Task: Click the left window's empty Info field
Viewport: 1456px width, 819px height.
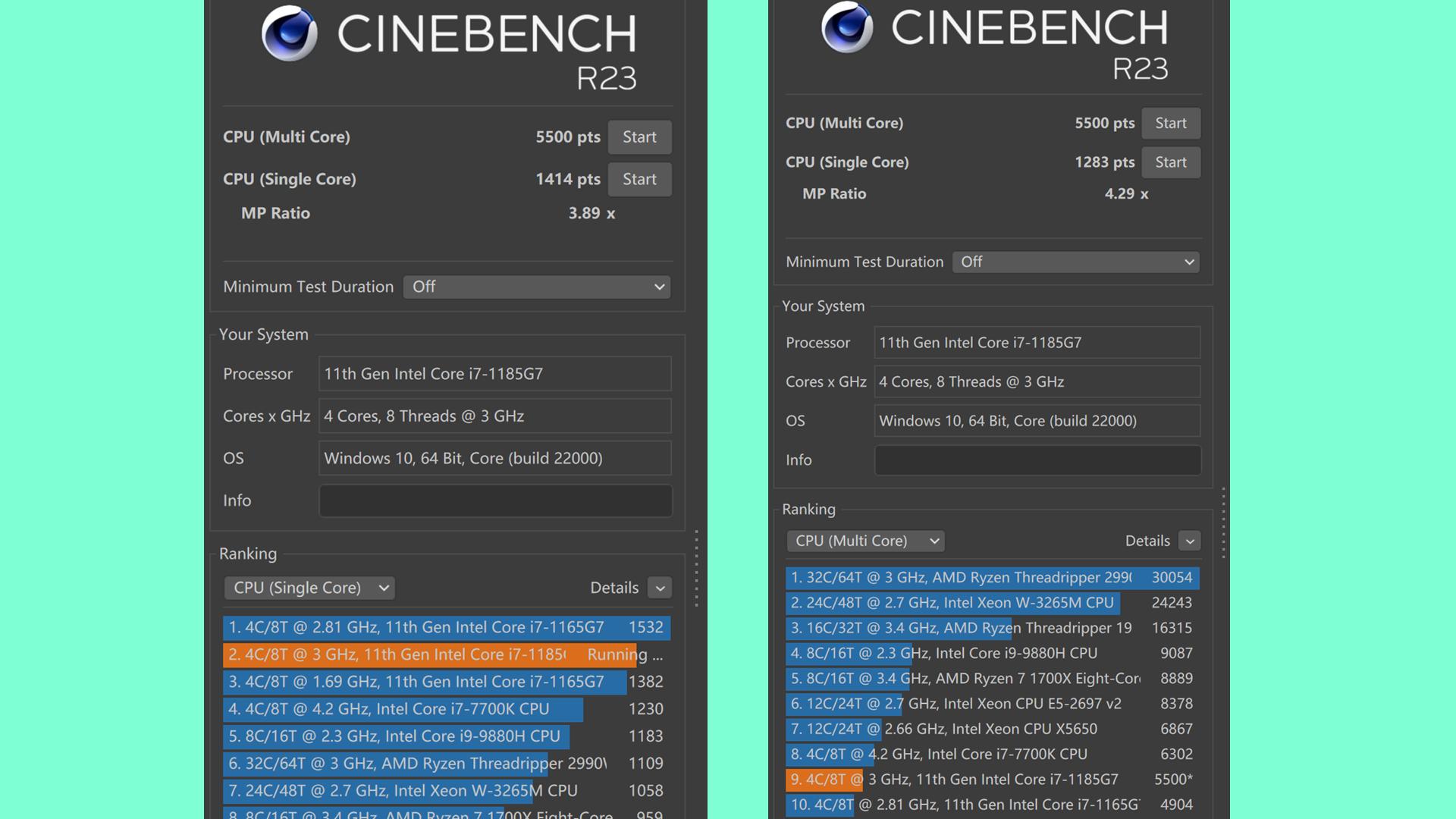Action: [495, 500]
